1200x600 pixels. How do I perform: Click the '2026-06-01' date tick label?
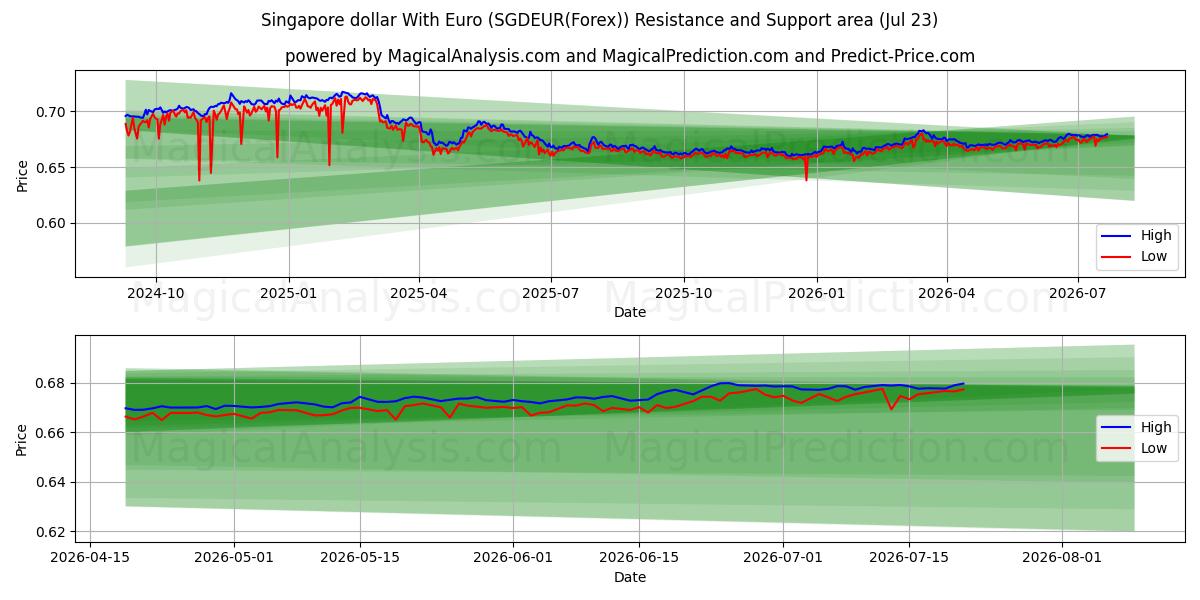tap(513, 558)
